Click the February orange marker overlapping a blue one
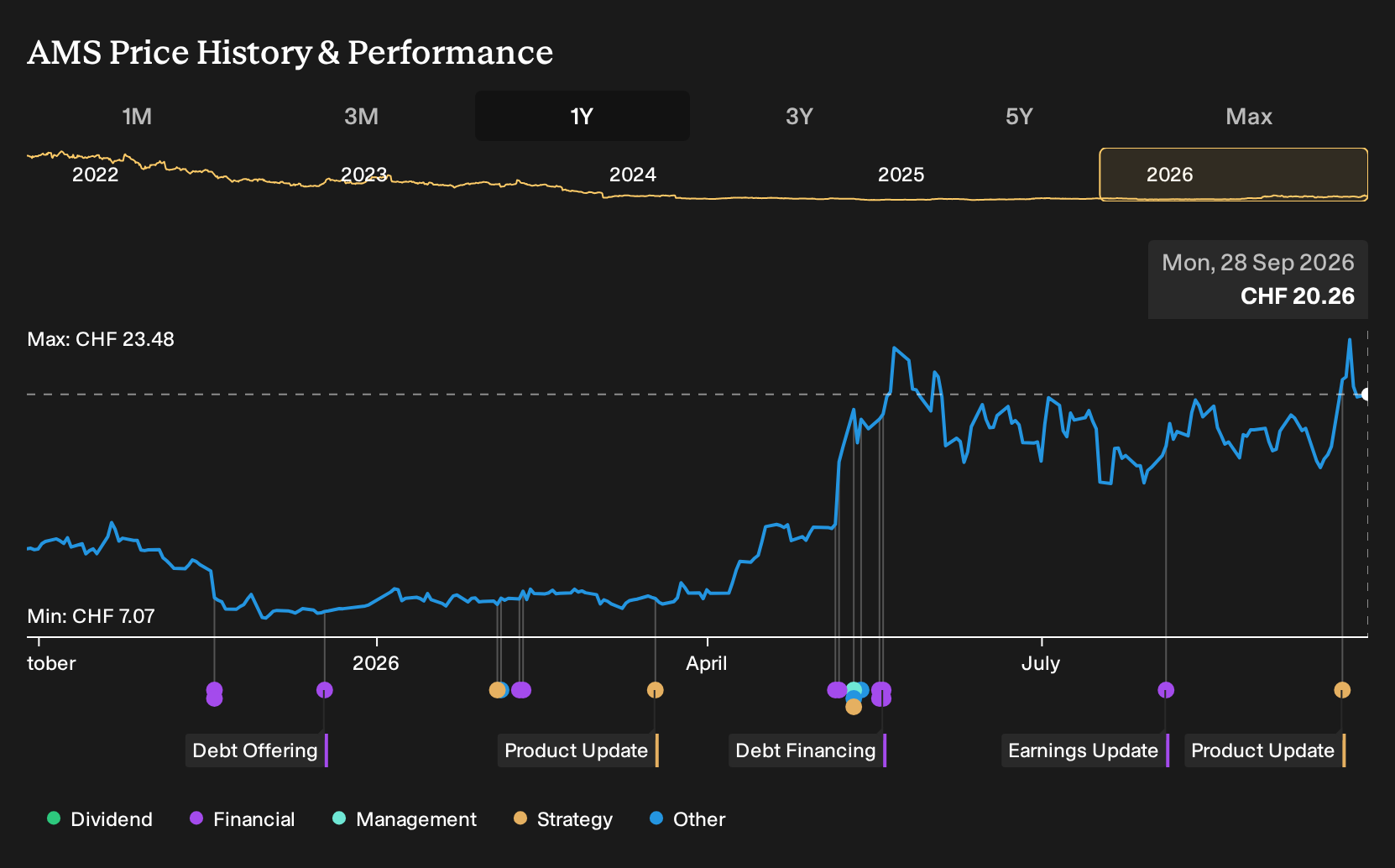This screenshot has height=868, width=1395. click(497, 690)
